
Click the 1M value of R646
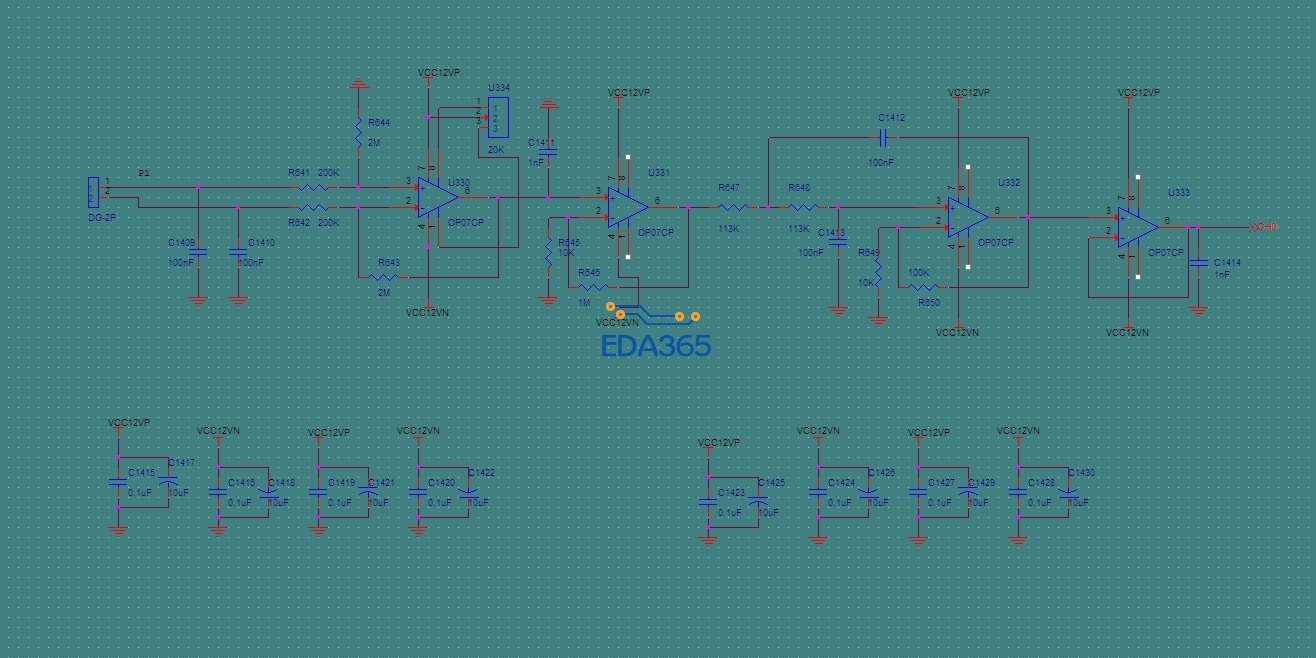[584, 303]
